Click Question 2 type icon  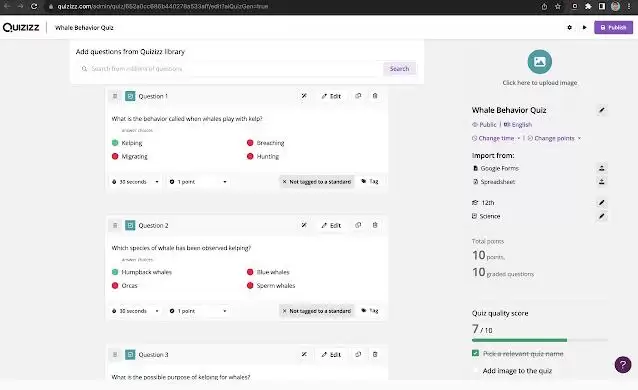130,225
